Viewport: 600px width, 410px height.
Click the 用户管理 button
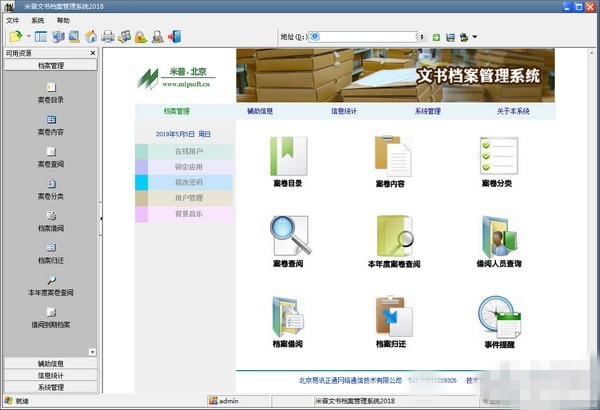(x=184, y=198)
